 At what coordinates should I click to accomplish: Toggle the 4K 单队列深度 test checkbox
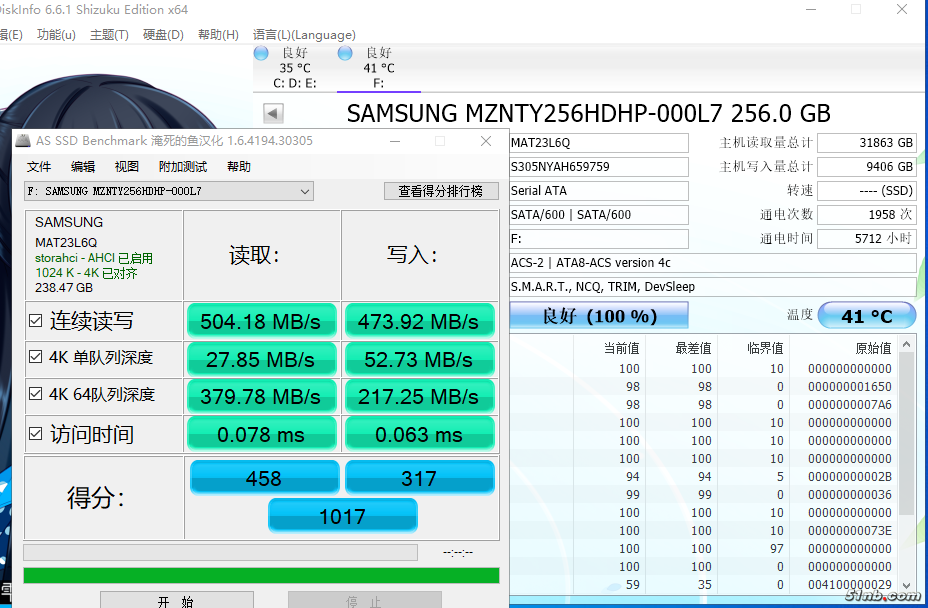pos(36,356)
